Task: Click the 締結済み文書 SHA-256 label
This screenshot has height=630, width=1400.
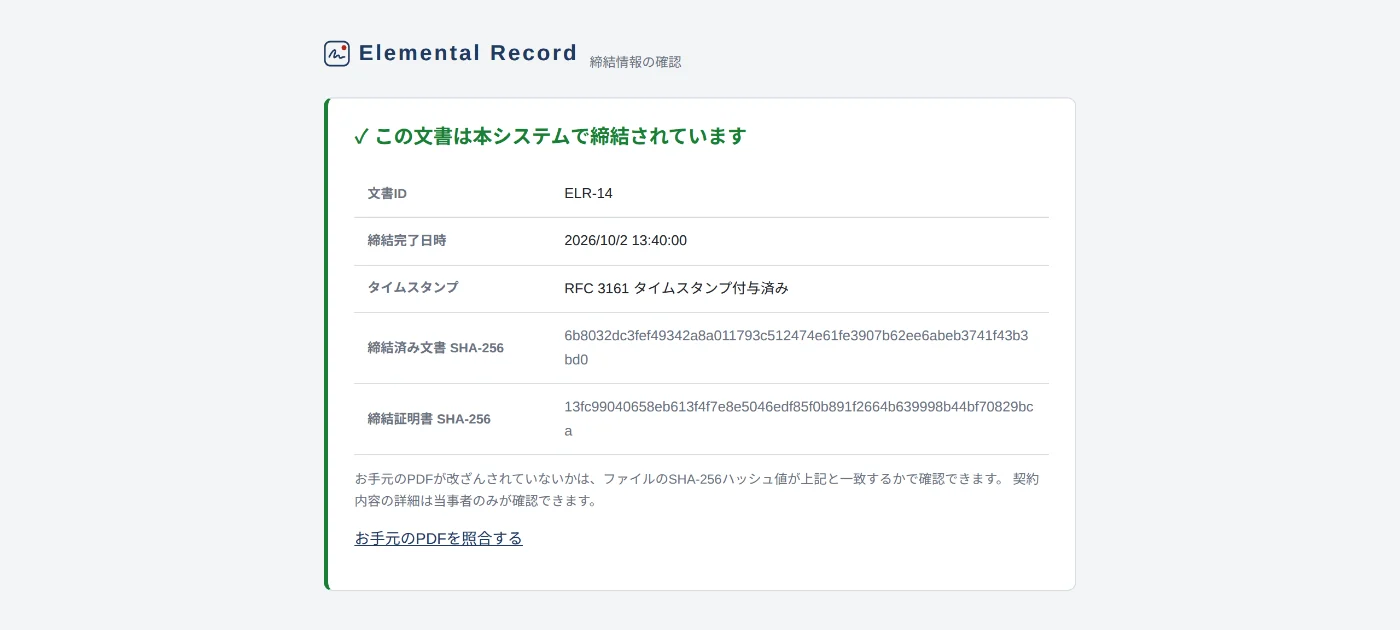Action: point(436,348)
